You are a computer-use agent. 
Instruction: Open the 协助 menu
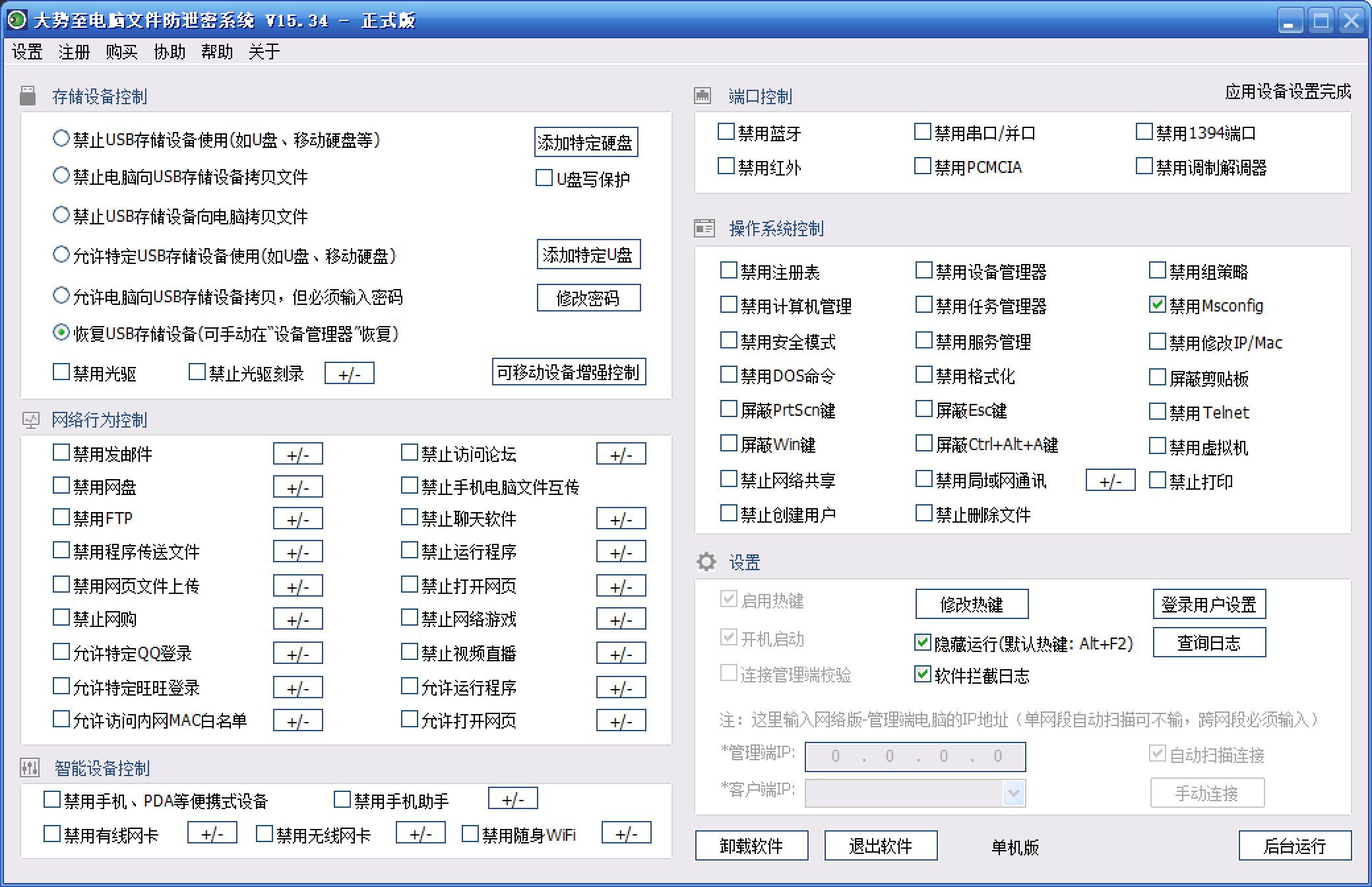(x=170, y=52)
